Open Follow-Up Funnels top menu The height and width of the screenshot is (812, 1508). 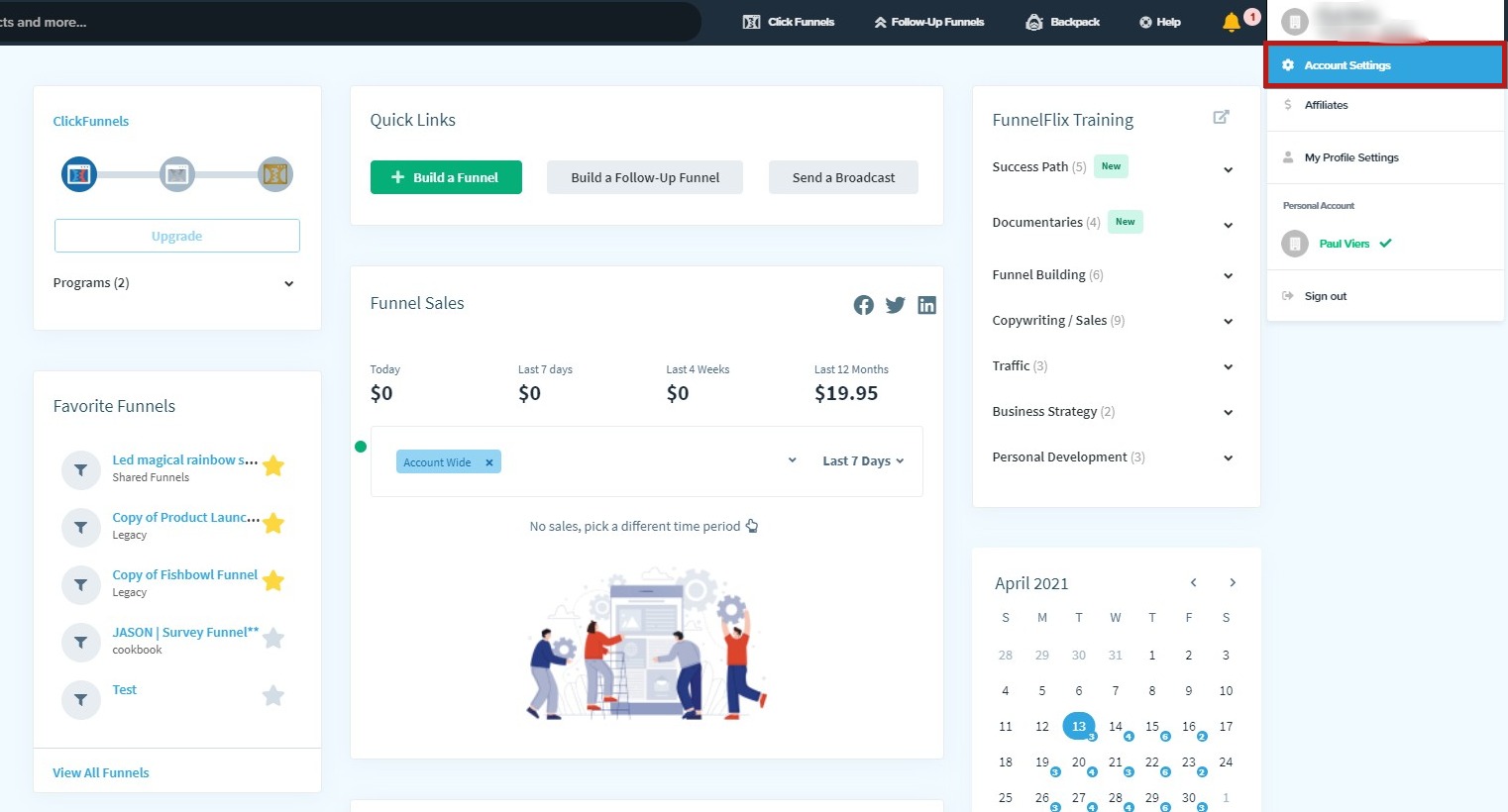click(x=928, y=22)
